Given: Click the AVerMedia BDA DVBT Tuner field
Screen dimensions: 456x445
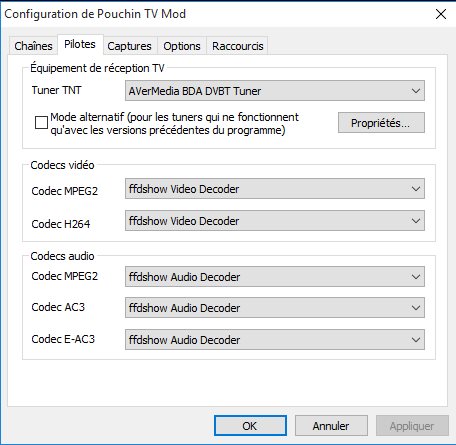Looking at the screenshot, I should pos(275,91).
